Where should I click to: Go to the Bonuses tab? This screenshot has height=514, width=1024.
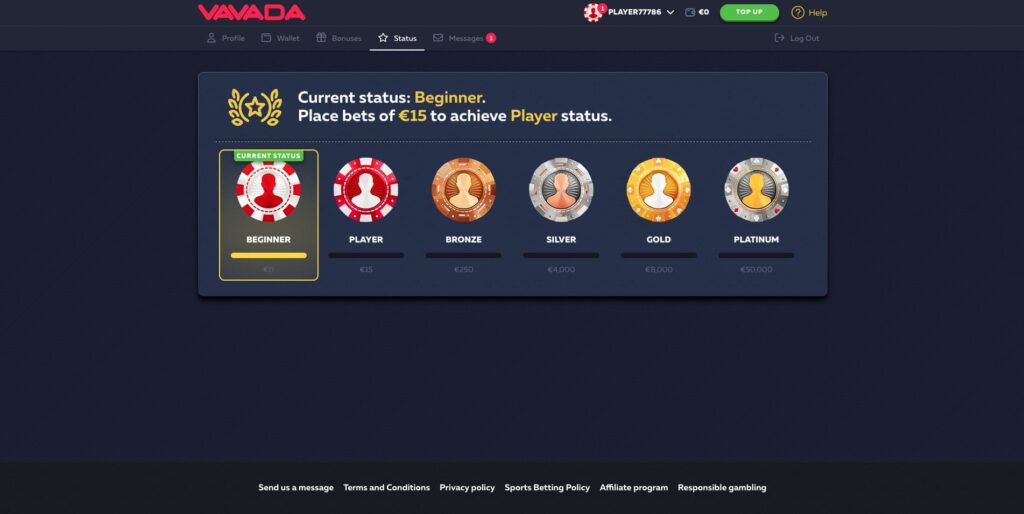click(338, 38)
